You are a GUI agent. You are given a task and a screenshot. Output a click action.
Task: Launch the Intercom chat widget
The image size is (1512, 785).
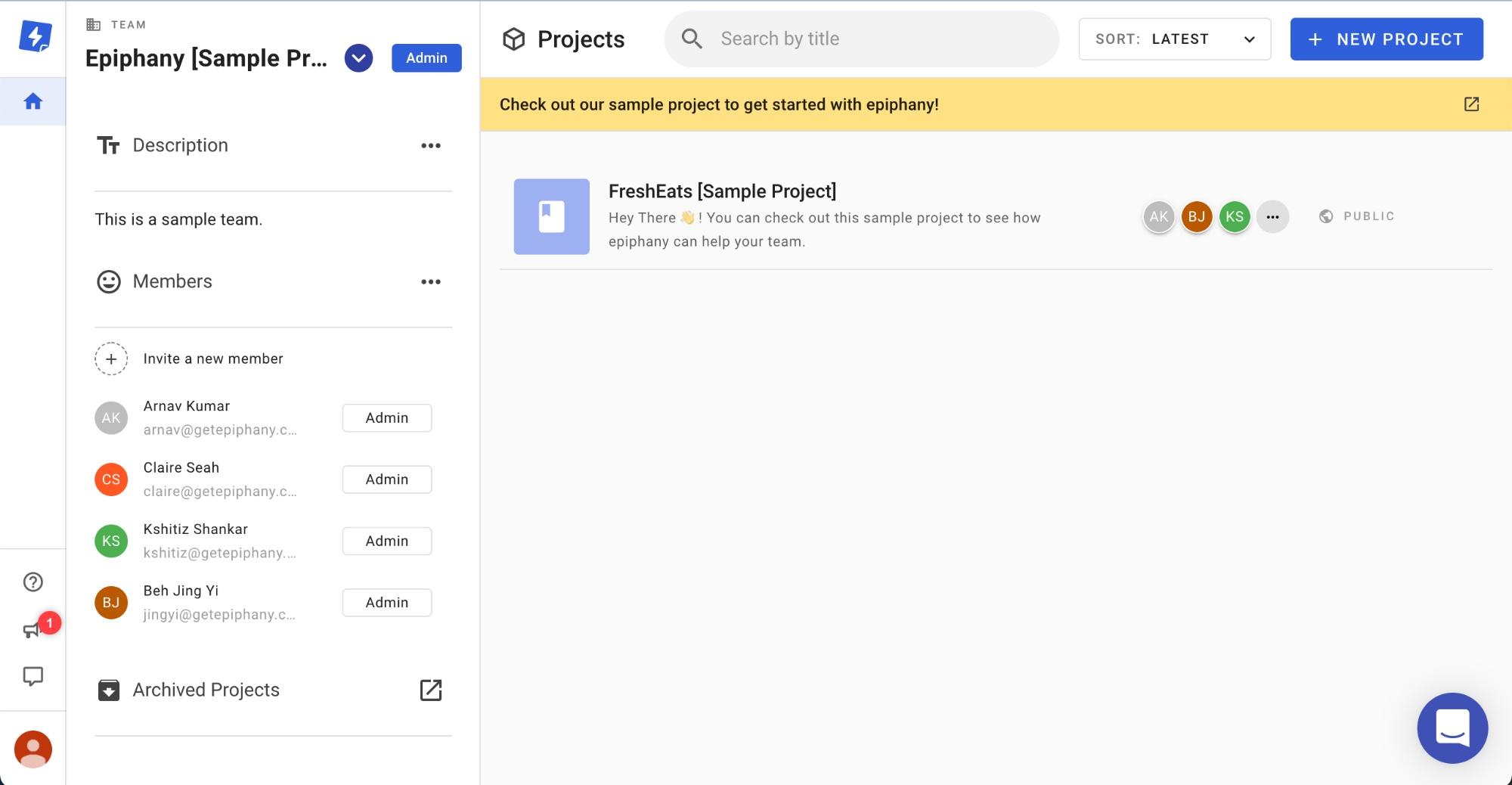1452,728
